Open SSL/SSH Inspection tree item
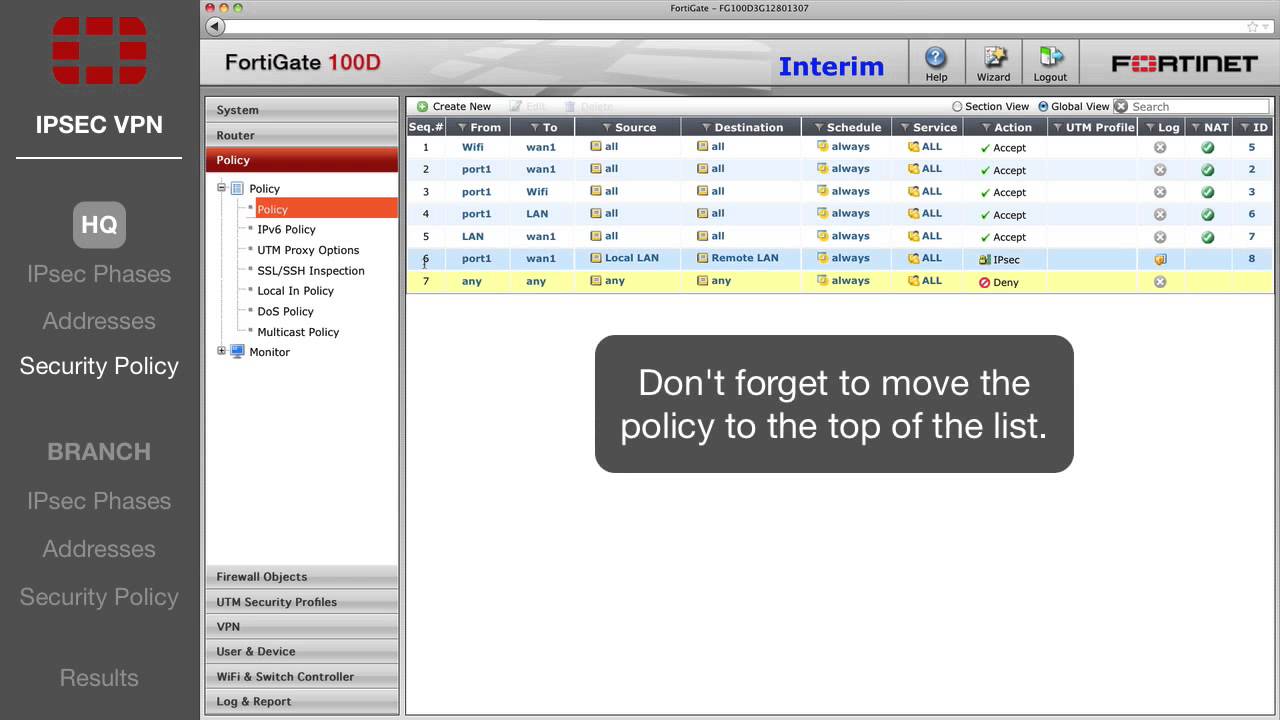 tap(311, 270)
